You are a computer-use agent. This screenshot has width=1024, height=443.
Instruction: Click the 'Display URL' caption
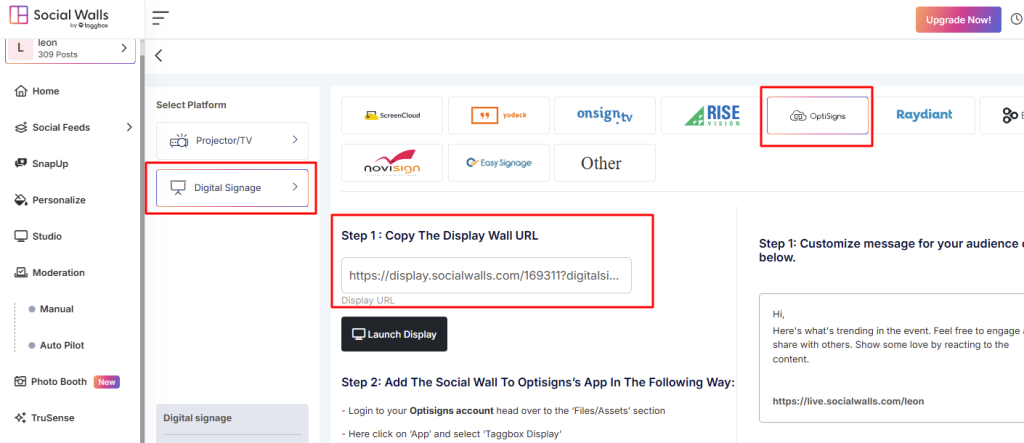[x=368, y=301]
